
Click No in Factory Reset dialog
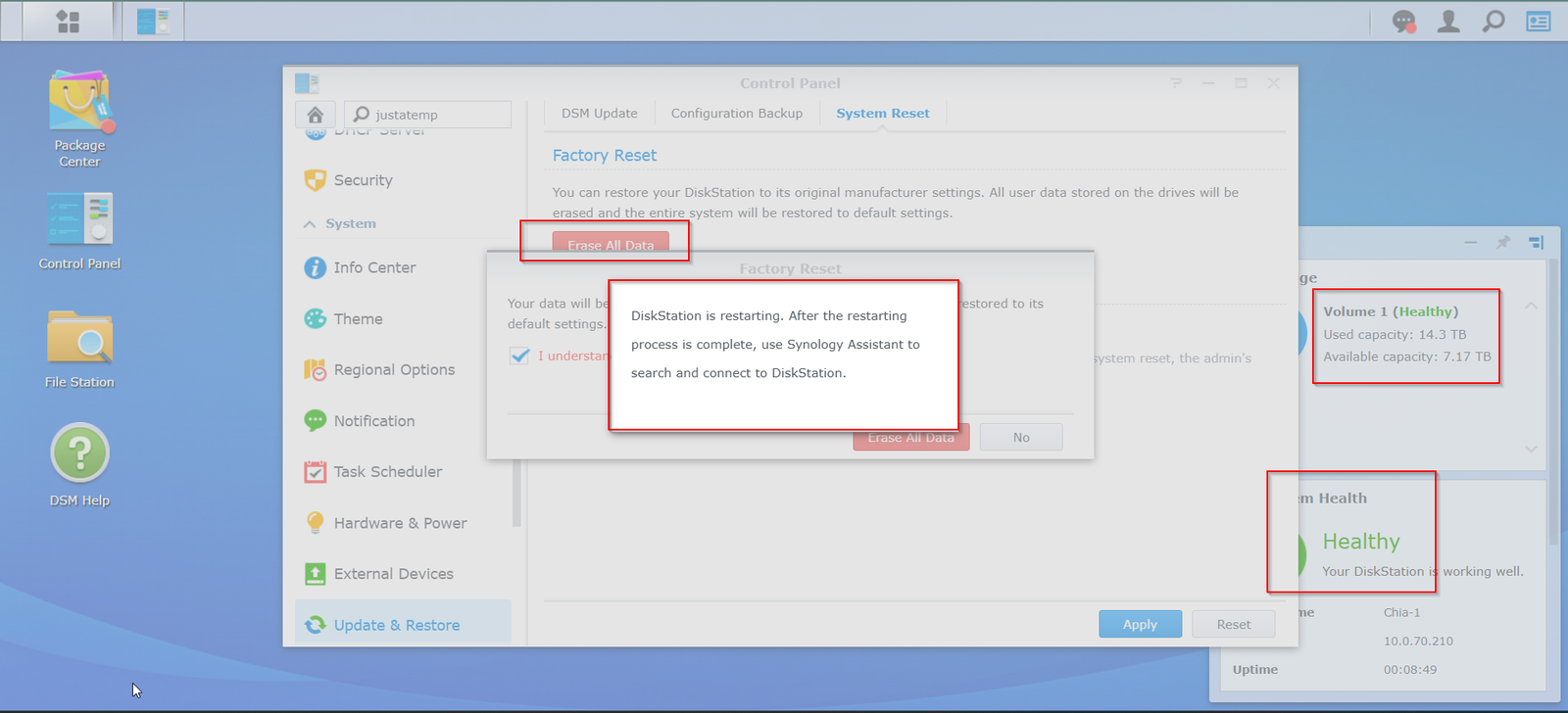1021,438
